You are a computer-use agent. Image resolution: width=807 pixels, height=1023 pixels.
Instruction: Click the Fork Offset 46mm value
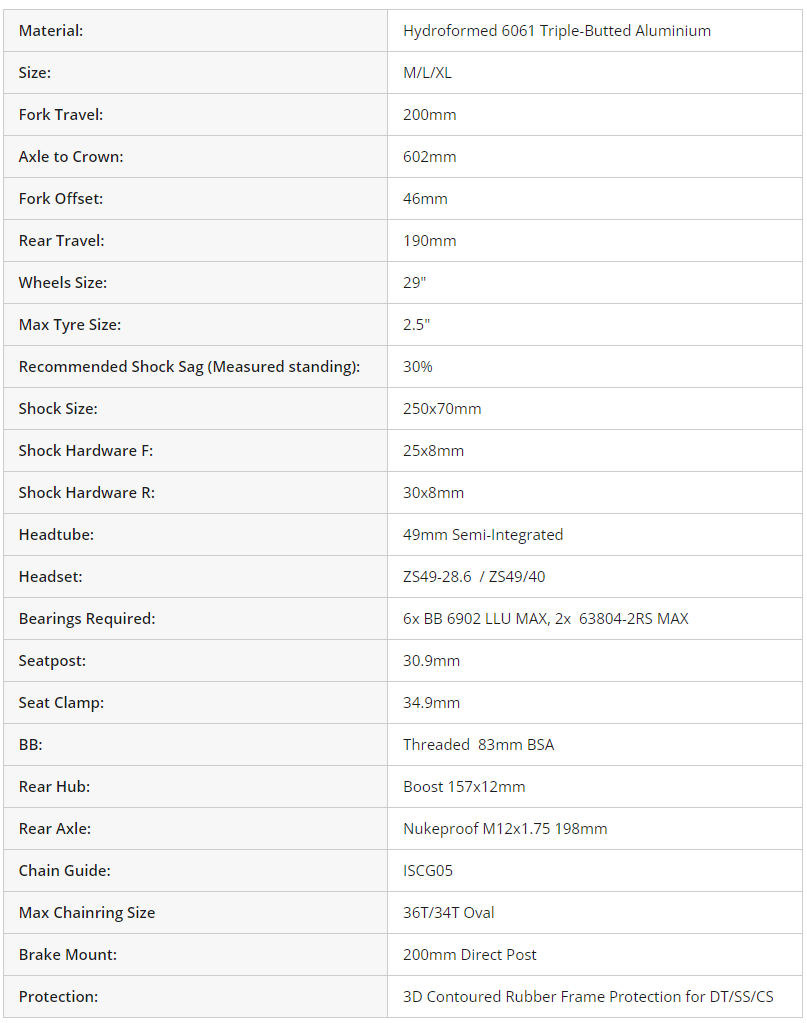click(425, 199)
